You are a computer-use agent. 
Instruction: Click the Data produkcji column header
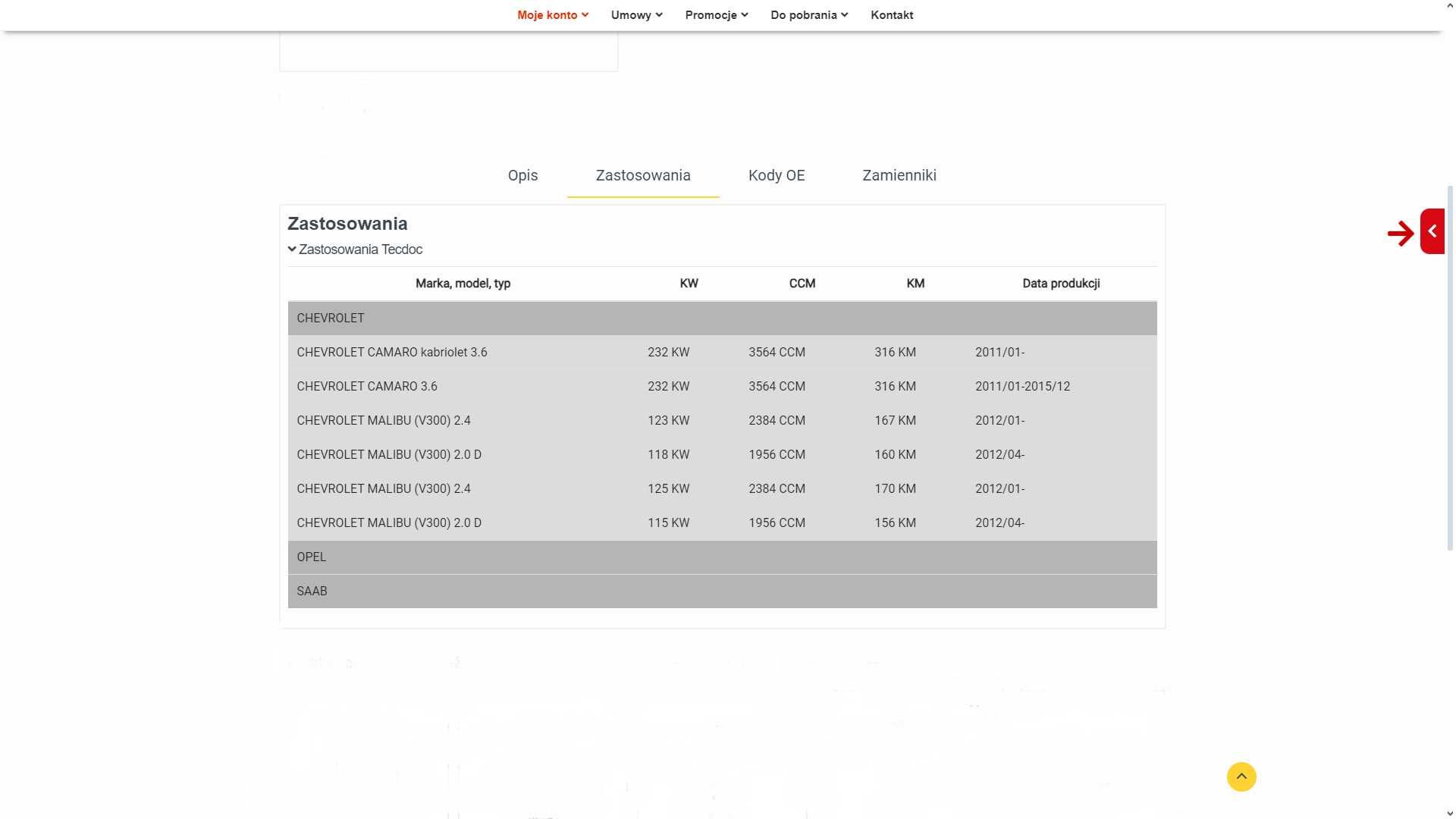click(1061, 284)
